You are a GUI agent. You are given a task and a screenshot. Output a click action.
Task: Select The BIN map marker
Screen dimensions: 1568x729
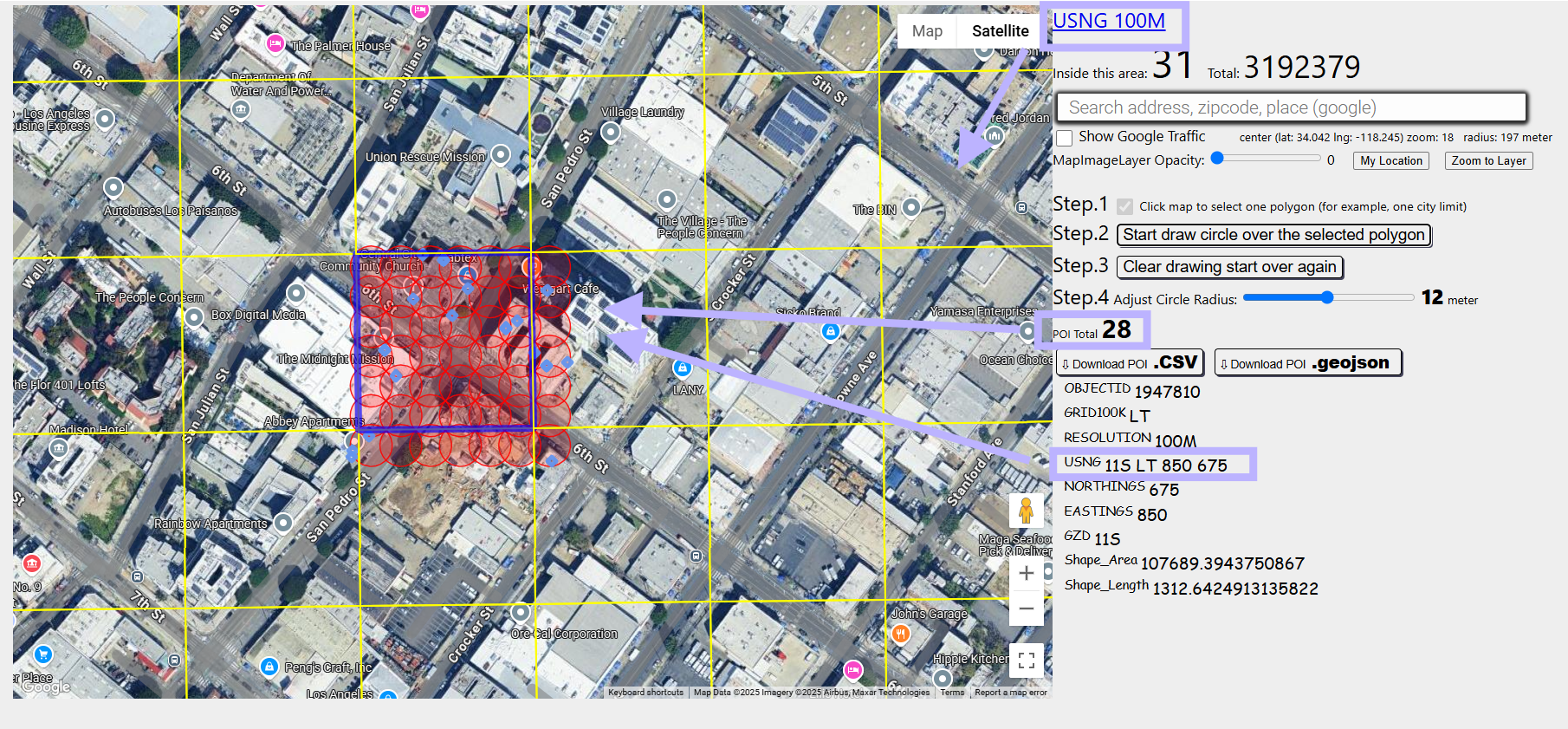coord(910,207)
